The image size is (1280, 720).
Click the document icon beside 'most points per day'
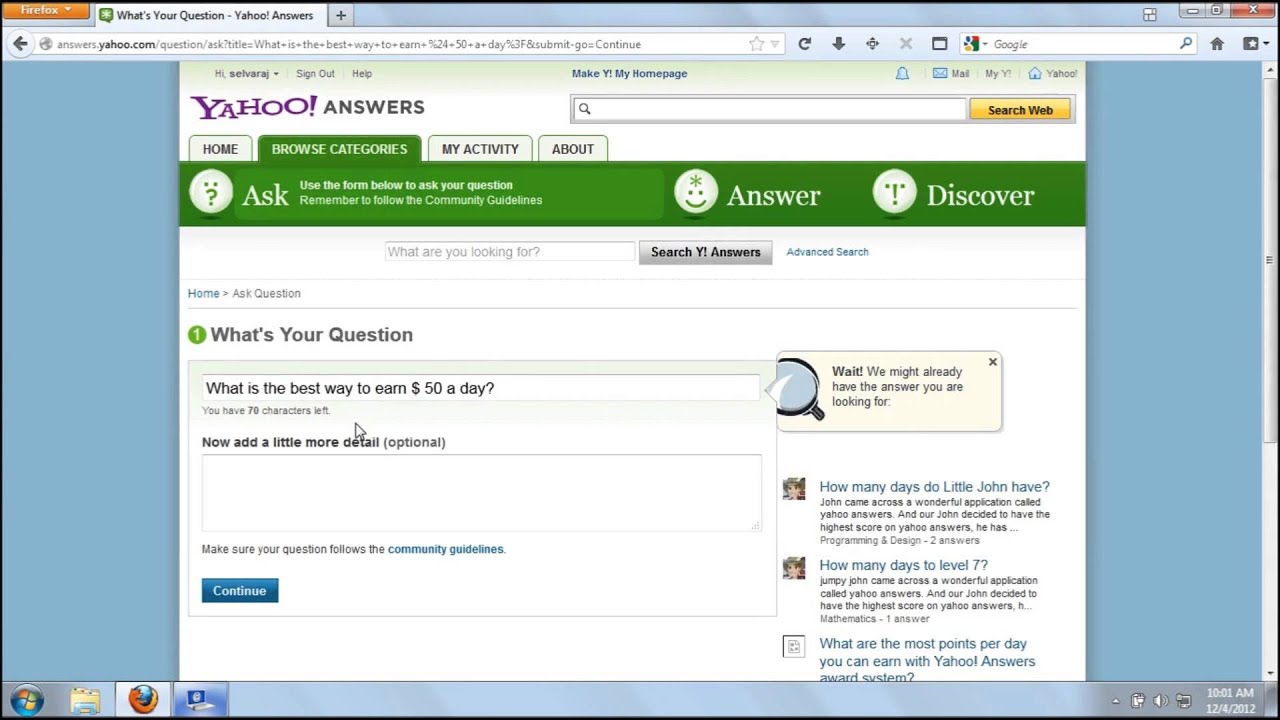point(794,647)
